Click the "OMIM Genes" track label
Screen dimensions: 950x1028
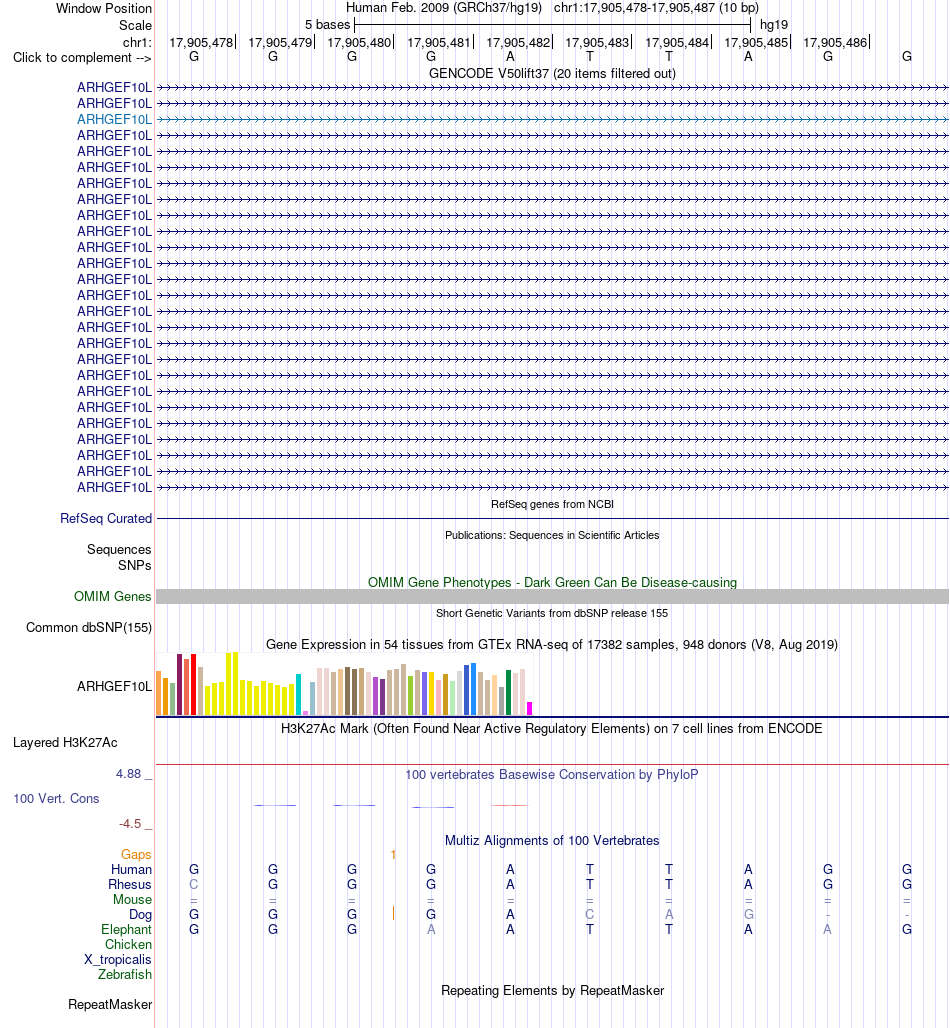point(112,597)
